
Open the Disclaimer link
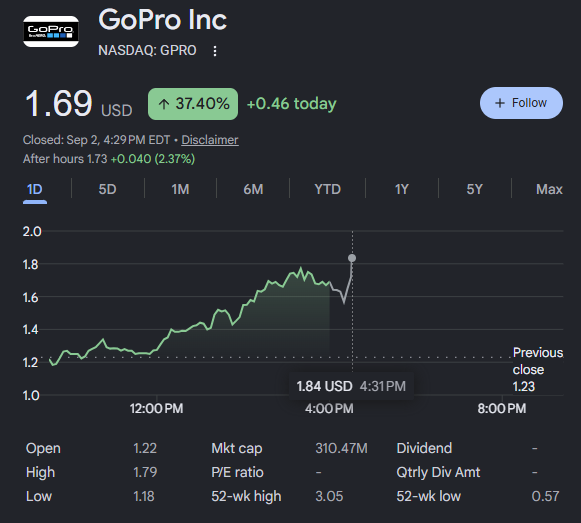210,140
